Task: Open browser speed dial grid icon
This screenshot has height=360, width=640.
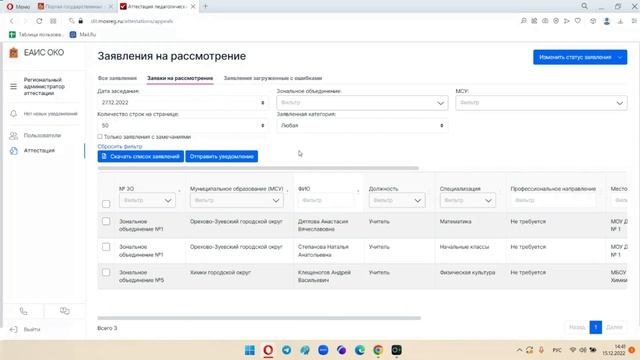Action: pos(53,21)
